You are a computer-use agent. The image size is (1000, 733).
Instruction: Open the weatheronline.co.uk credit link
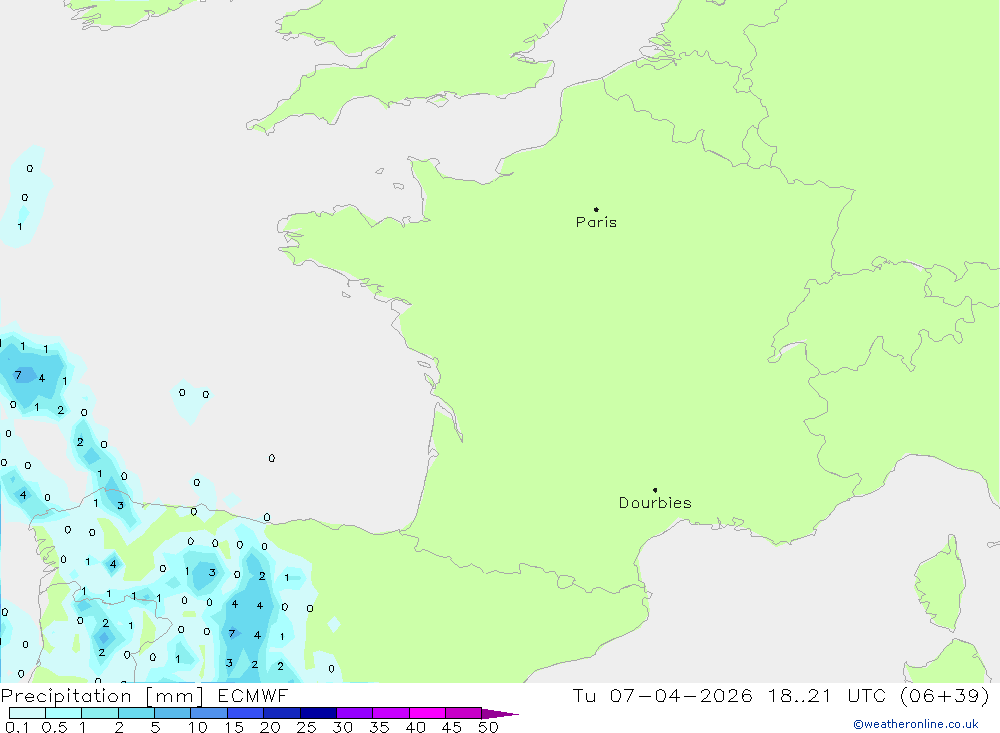[x=916, y=724]
